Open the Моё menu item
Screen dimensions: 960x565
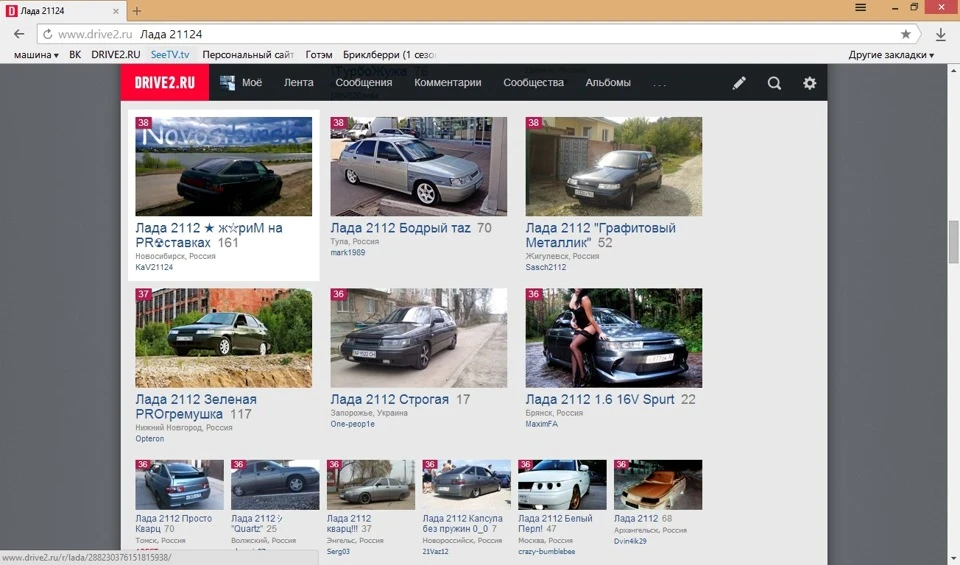252,83
